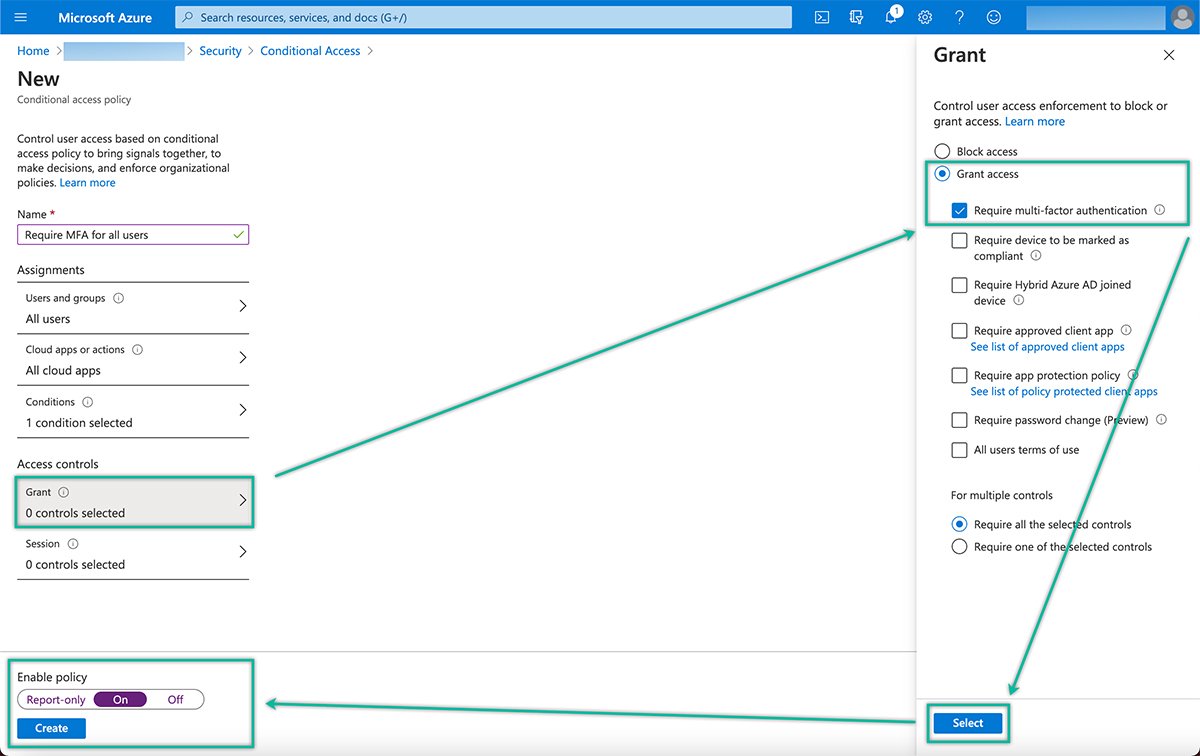The image size is (1200, 756).
Task: Open the Help pane
Action: 958,16
